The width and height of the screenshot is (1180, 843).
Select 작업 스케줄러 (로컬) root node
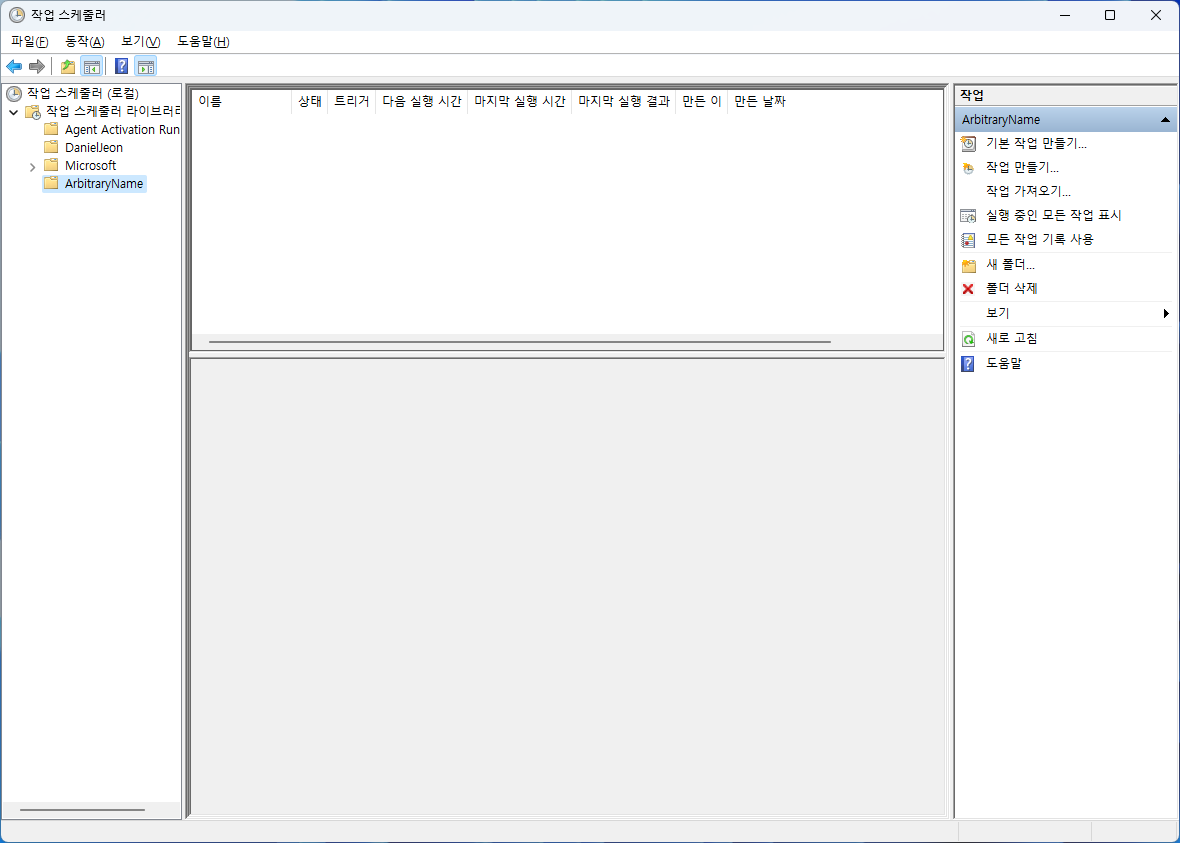pos(83,93)
